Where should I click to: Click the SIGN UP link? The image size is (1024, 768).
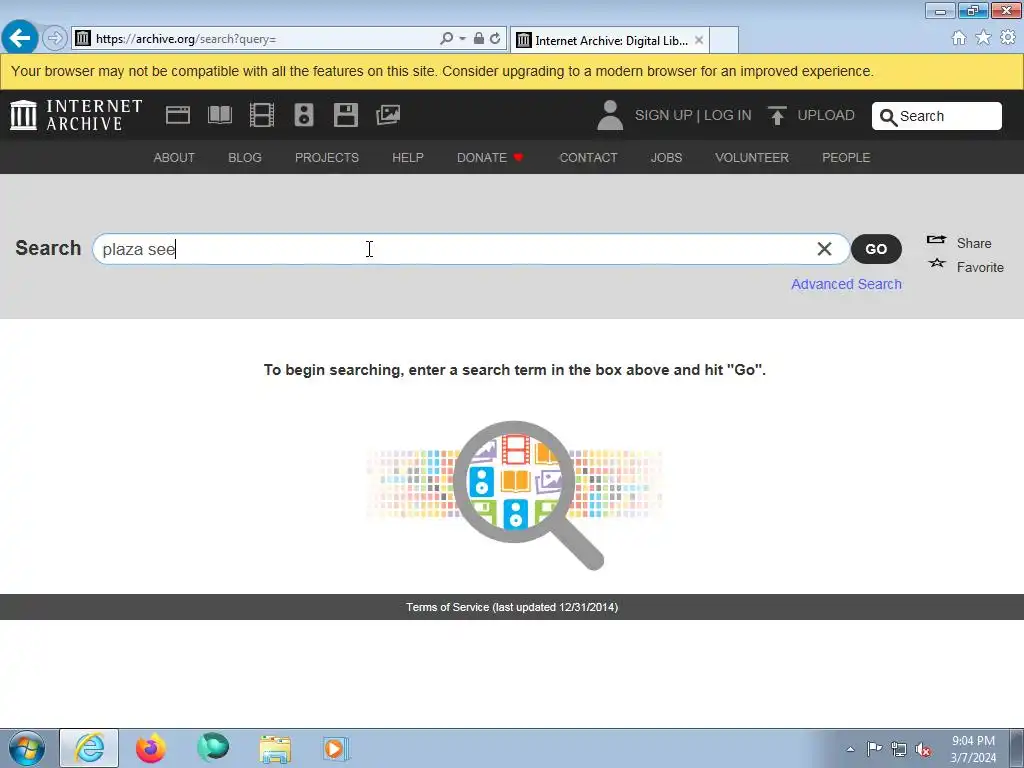coord(664,115)
